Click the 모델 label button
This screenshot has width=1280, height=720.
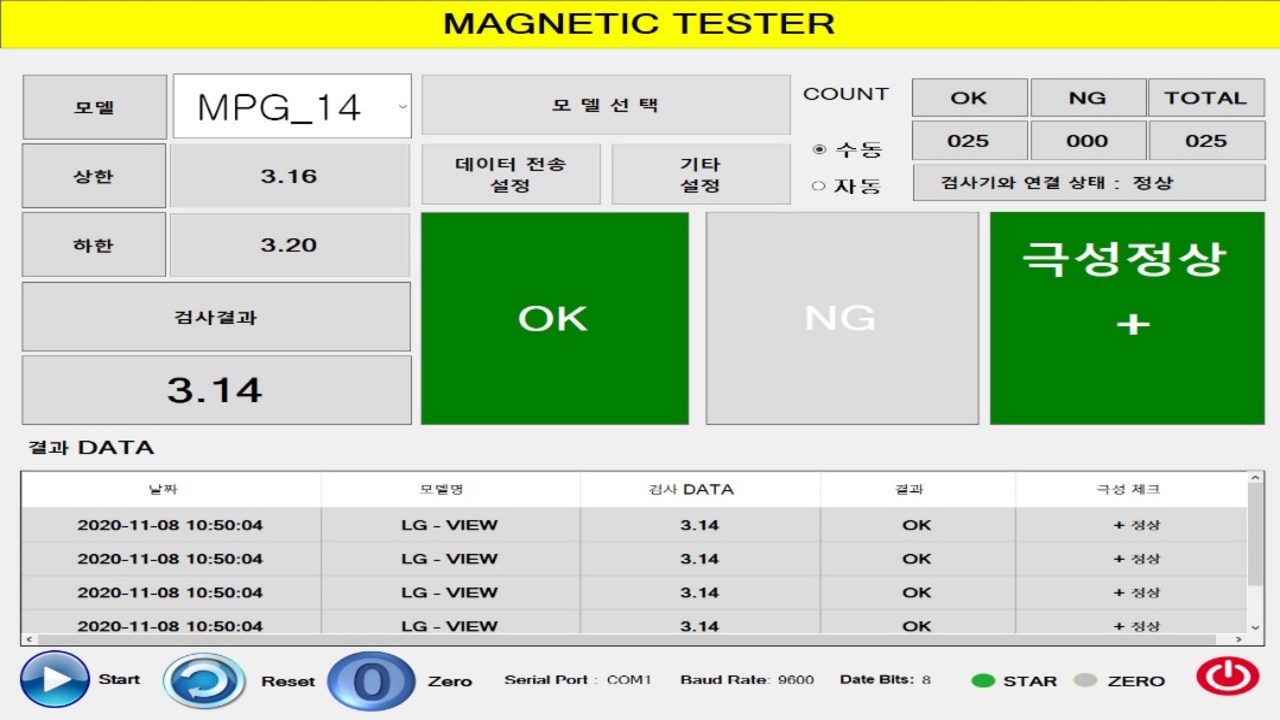click(94, 106)
